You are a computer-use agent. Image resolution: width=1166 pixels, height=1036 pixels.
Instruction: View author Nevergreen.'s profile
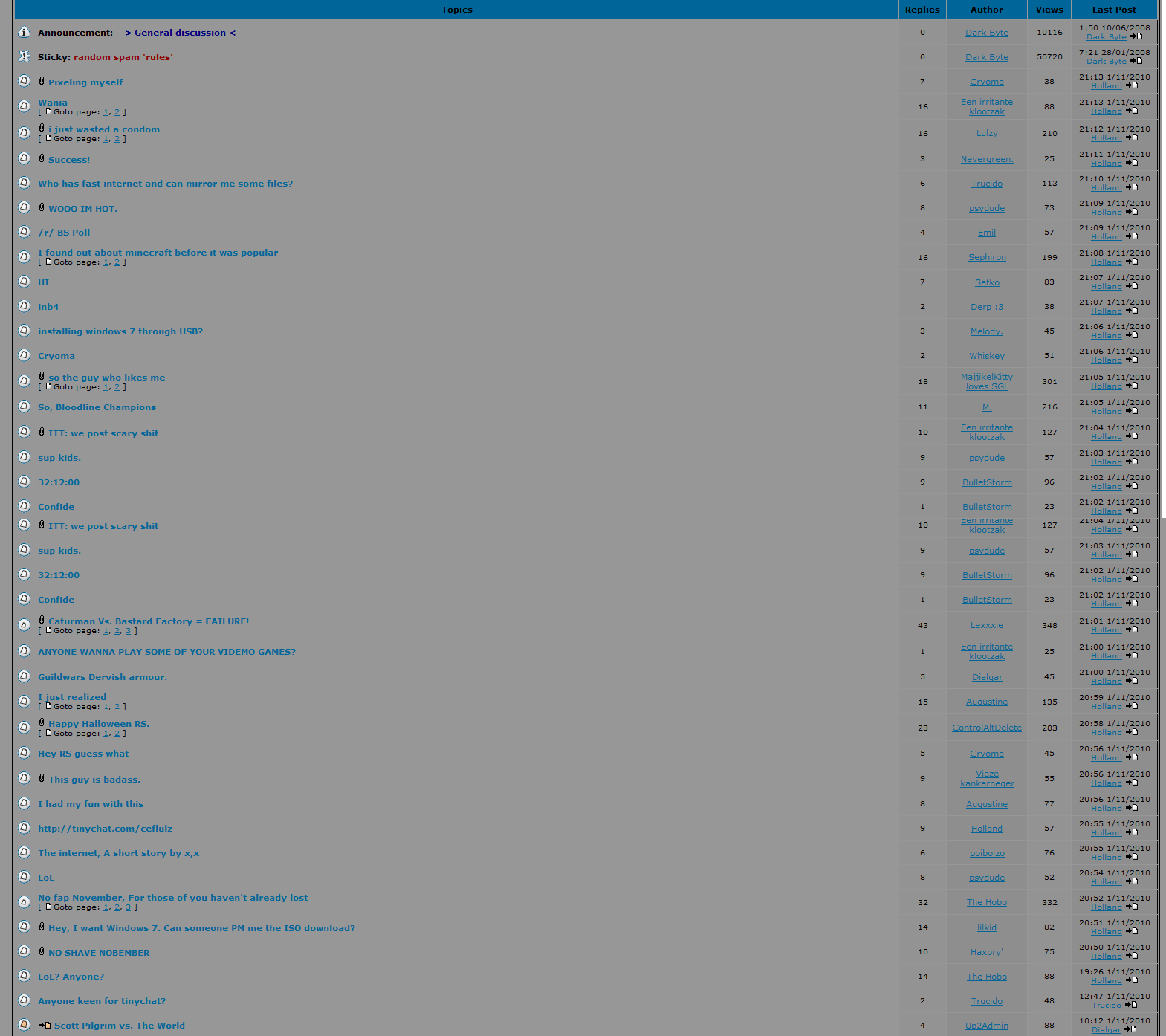987,159
